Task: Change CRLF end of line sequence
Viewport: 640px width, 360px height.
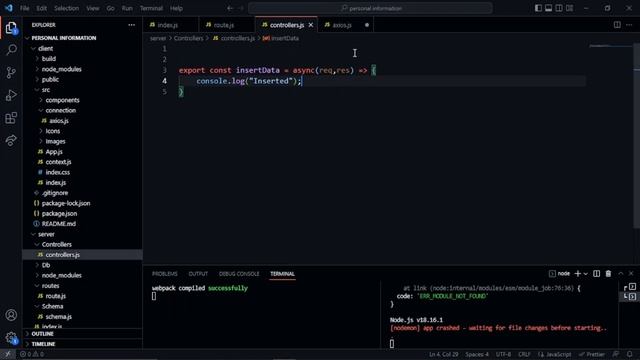Action: point(524,354)
